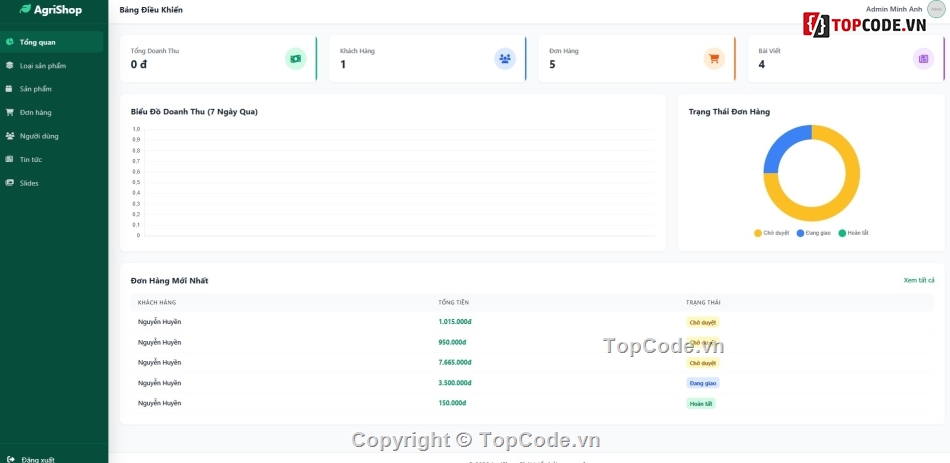Click the orange cart icon in Đơn Hàng card
The width and height of the screenshot is (950, 463).
click(x=714, y=59)
